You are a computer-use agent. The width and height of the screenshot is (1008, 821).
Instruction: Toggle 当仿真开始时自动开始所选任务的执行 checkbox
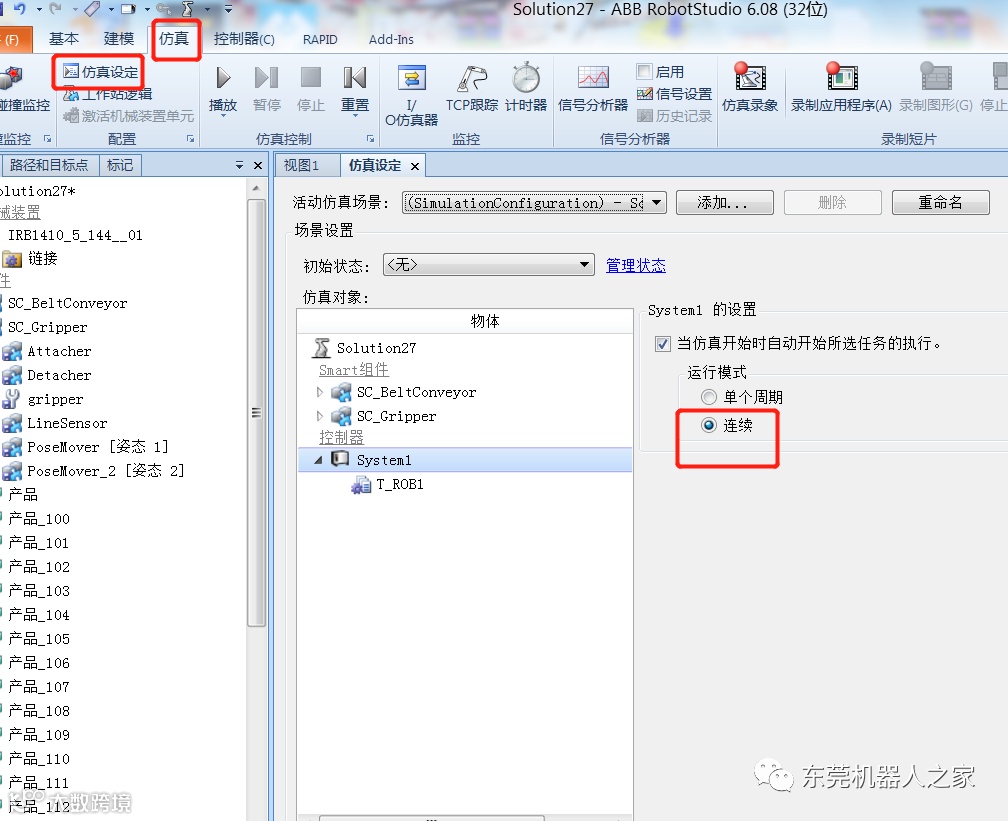(x=663, y=343)
